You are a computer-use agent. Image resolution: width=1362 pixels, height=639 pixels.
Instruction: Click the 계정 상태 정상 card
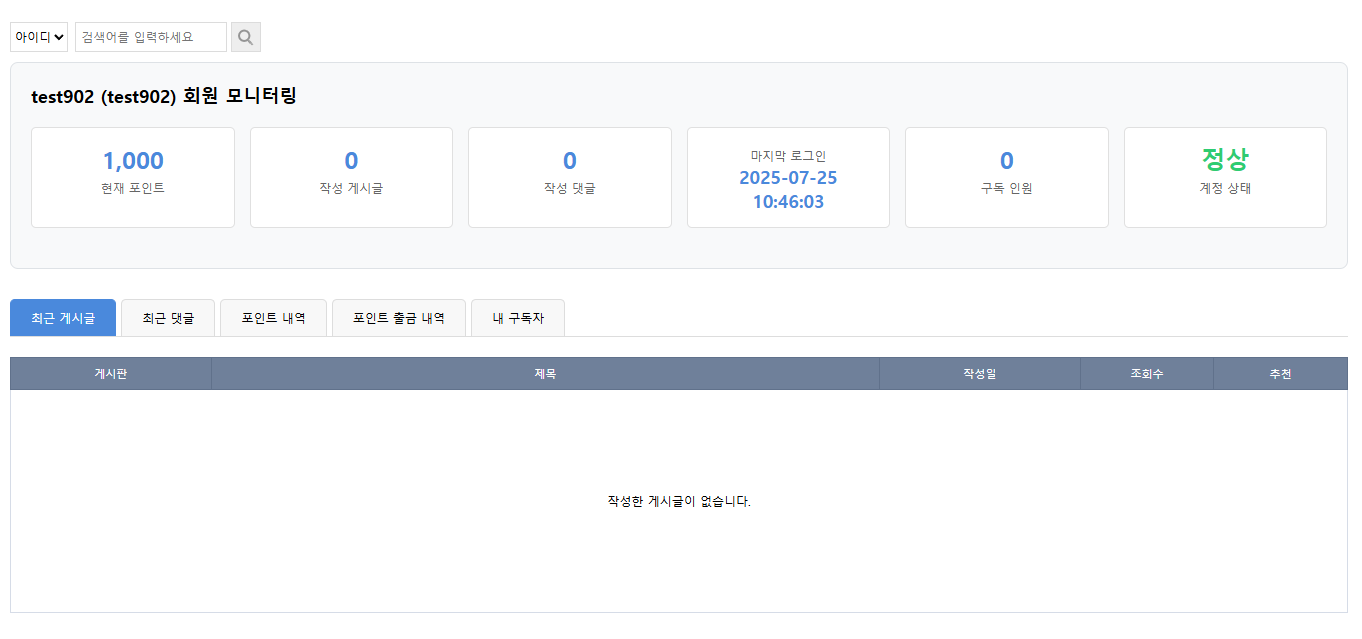1225,177
